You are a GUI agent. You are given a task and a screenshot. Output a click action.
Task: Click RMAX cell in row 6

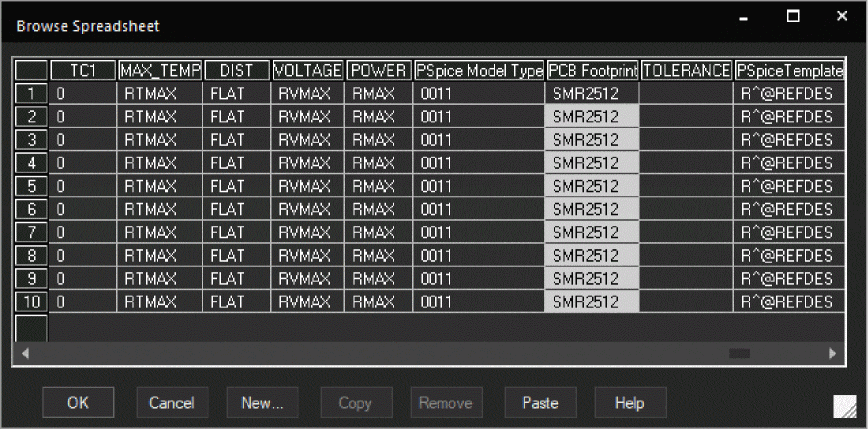[379, 209]
